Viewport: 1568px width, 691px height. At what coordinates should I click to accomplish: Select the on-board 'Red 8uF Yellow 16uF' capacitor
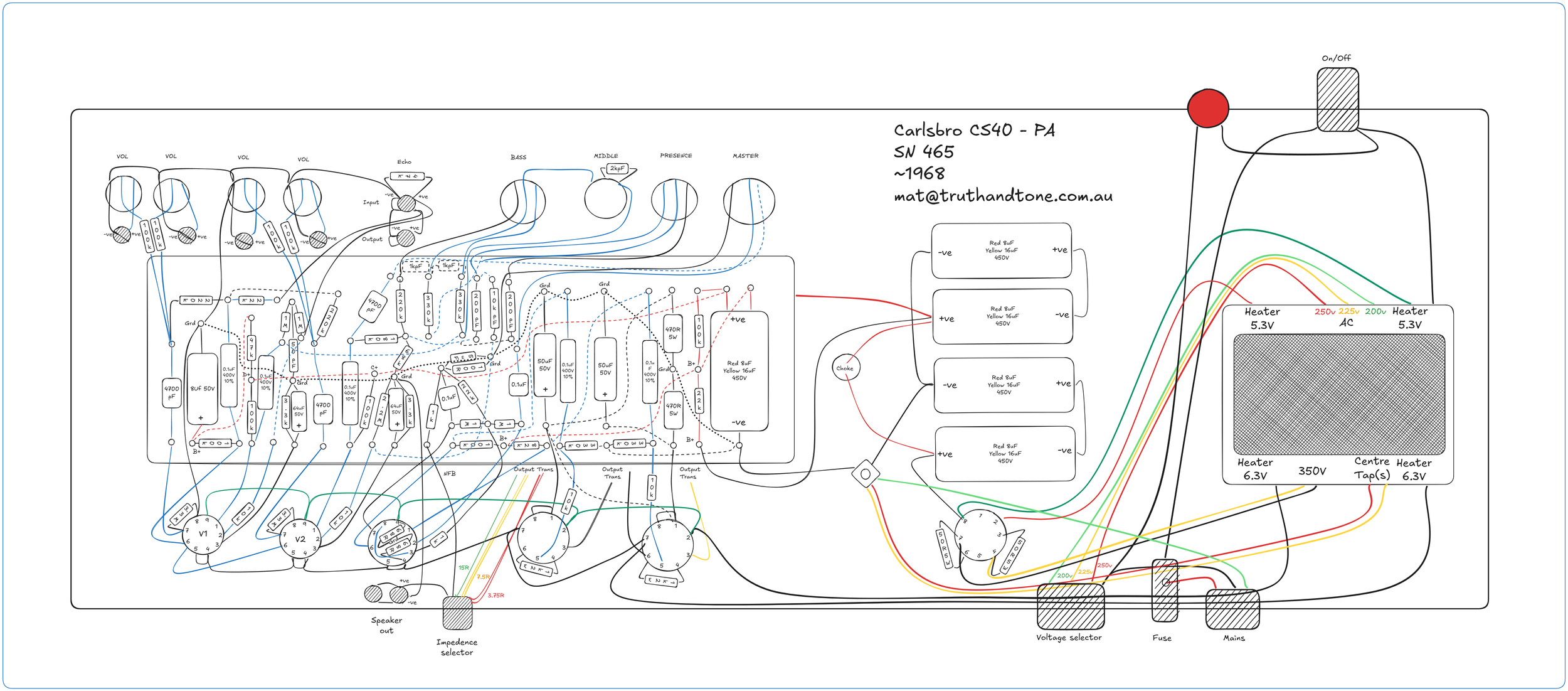739,371
